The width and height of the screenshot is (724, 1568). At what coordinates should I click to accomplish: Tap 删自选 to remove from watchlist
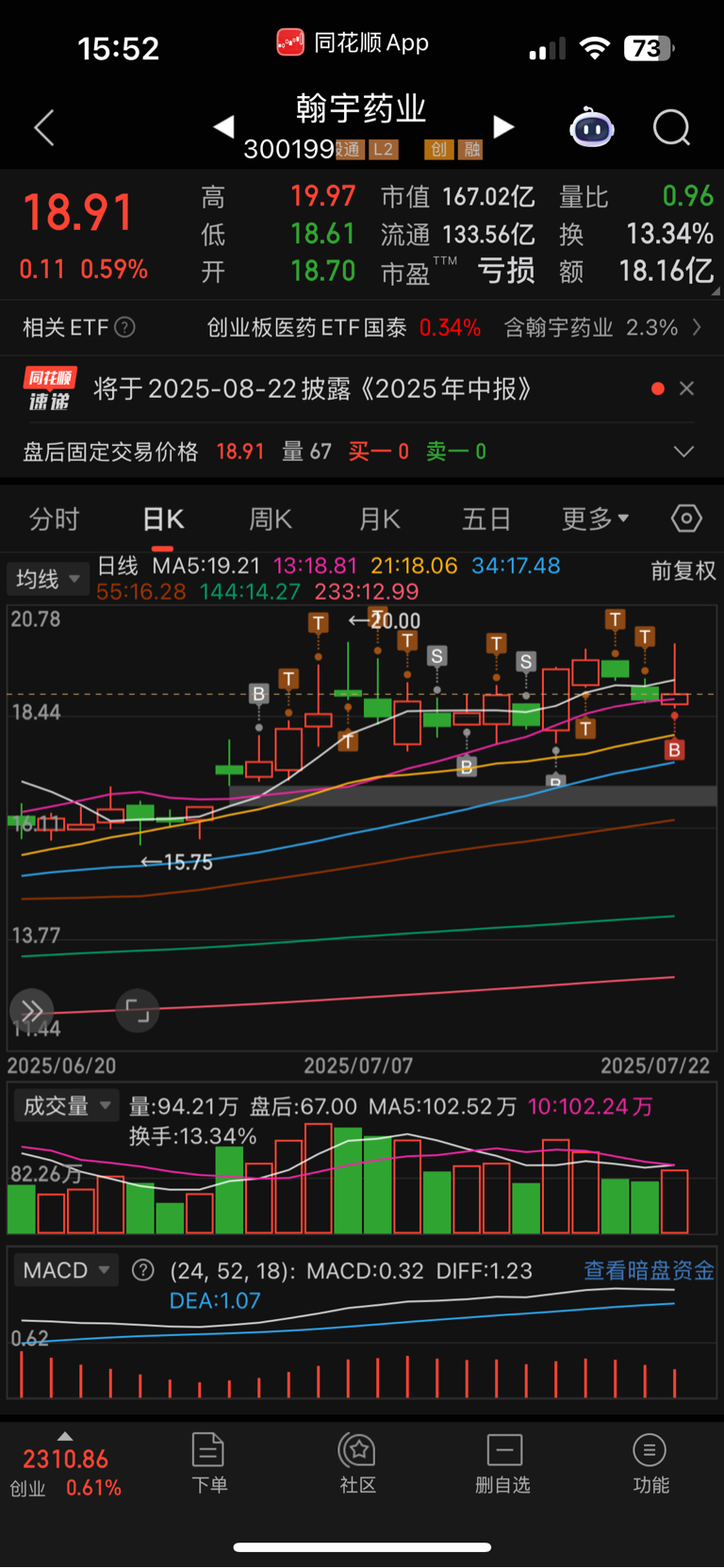pos(503,1463)
